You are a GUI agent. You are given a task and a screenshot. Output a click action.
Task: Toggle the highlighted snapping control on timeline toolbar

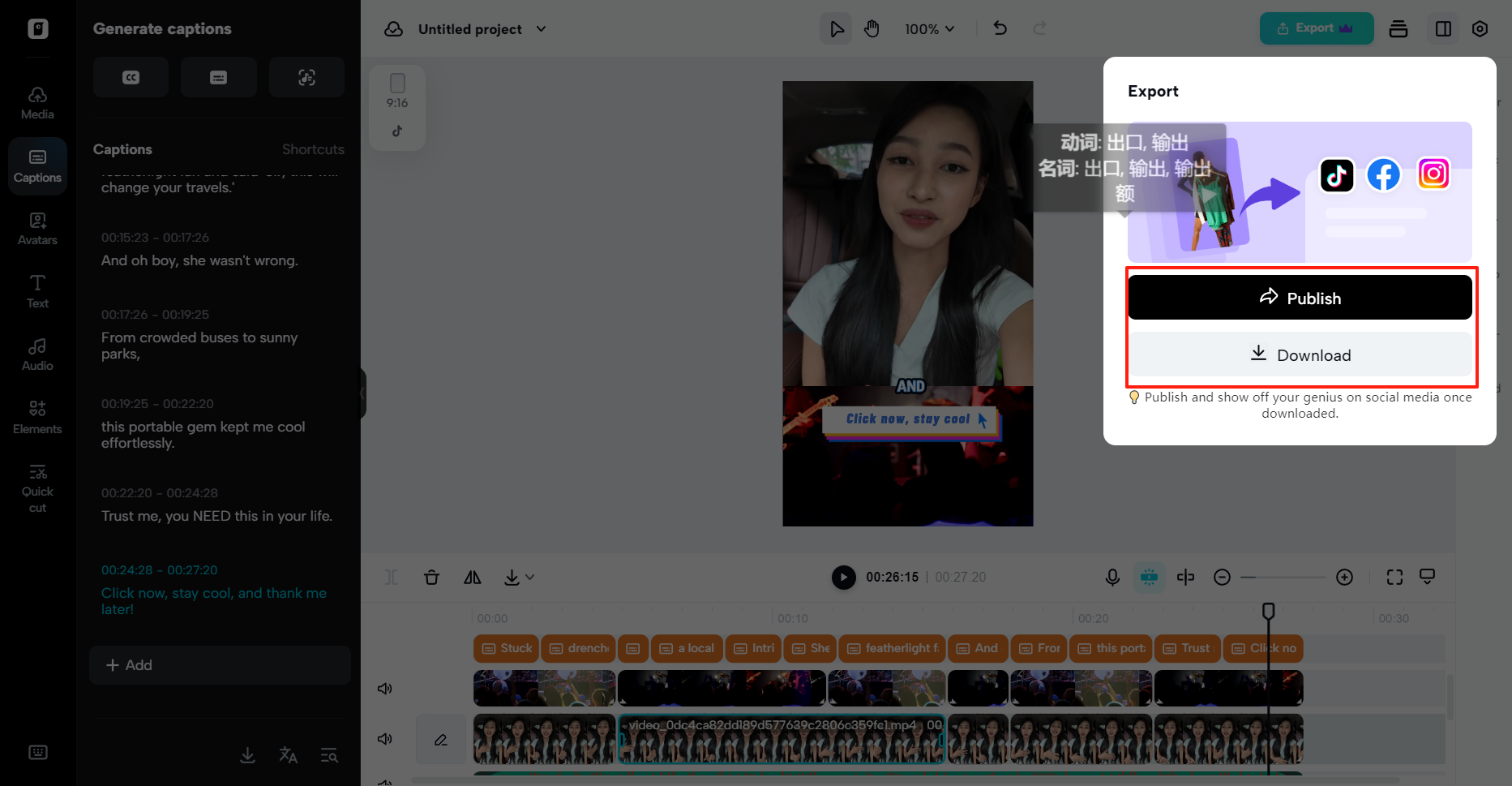[x=1149, y=577]
